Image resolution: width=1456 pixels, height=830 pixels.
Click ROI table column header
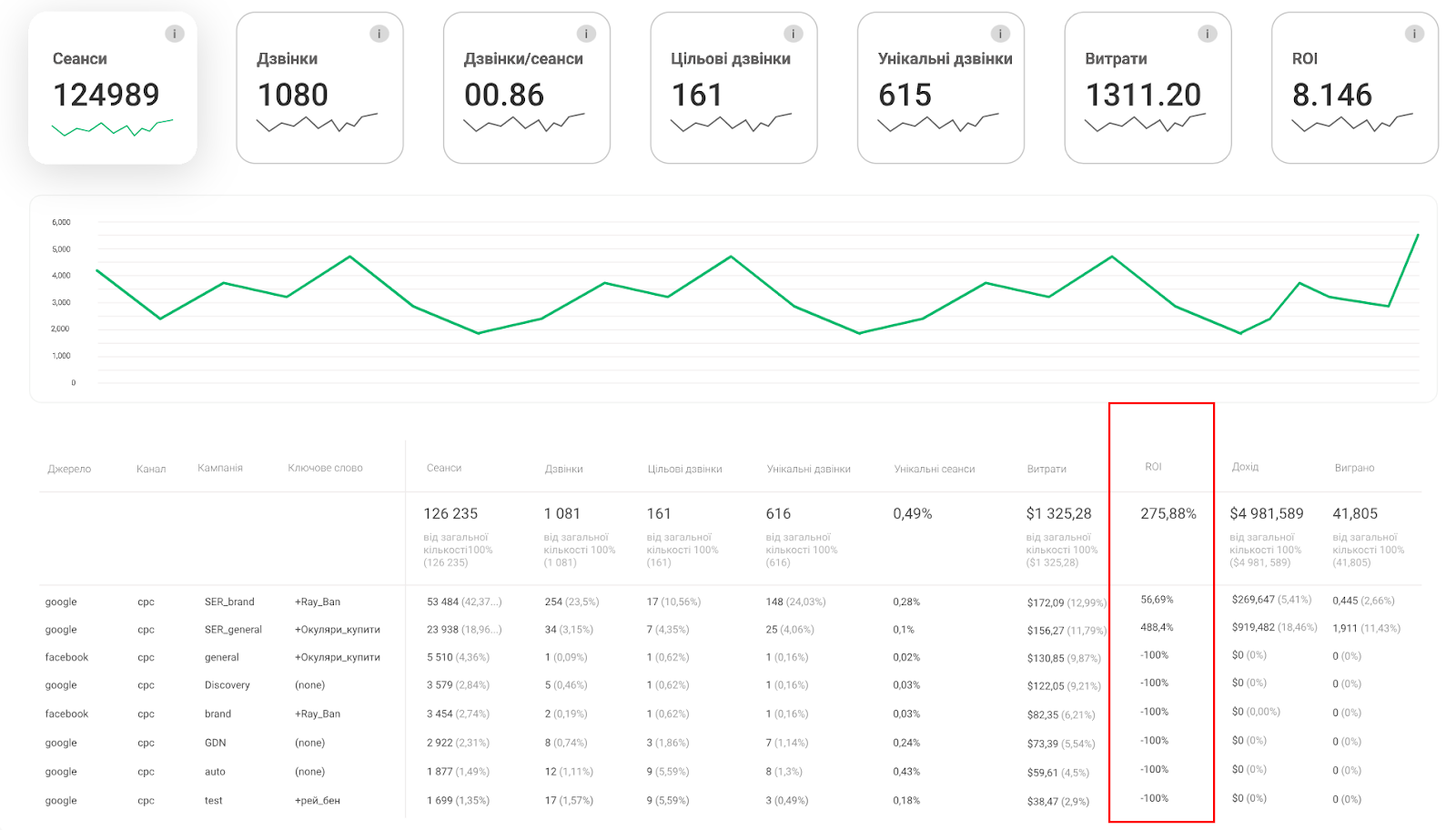coord(1153,467)
